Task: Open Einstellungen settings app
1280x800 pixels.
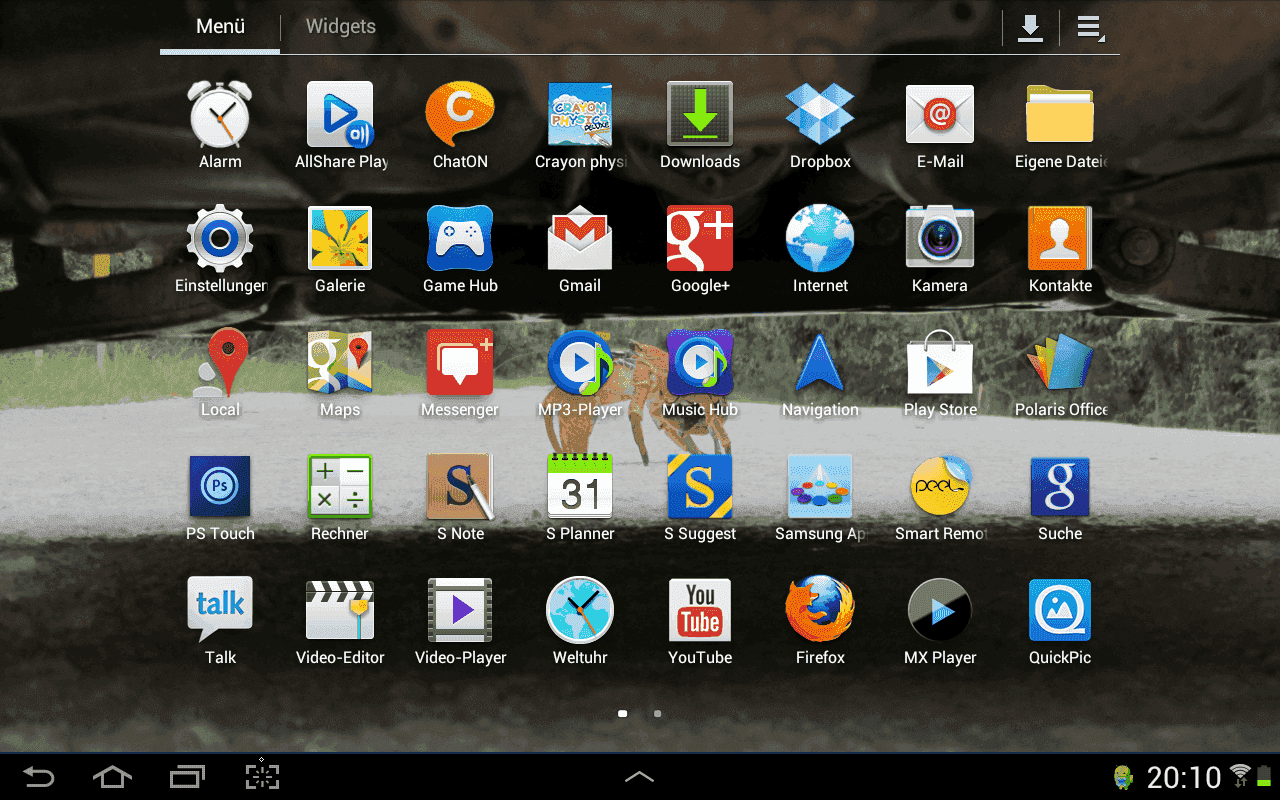Action: (220, 250)
